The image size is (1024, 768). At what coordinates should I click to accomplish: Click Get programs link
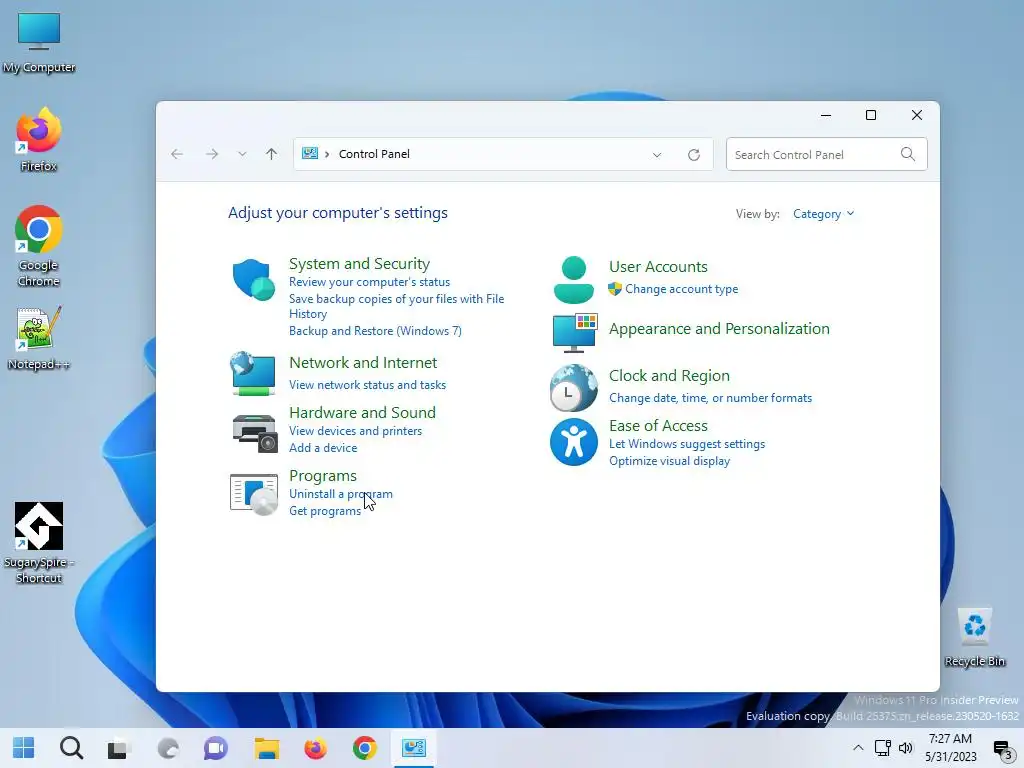325,511
